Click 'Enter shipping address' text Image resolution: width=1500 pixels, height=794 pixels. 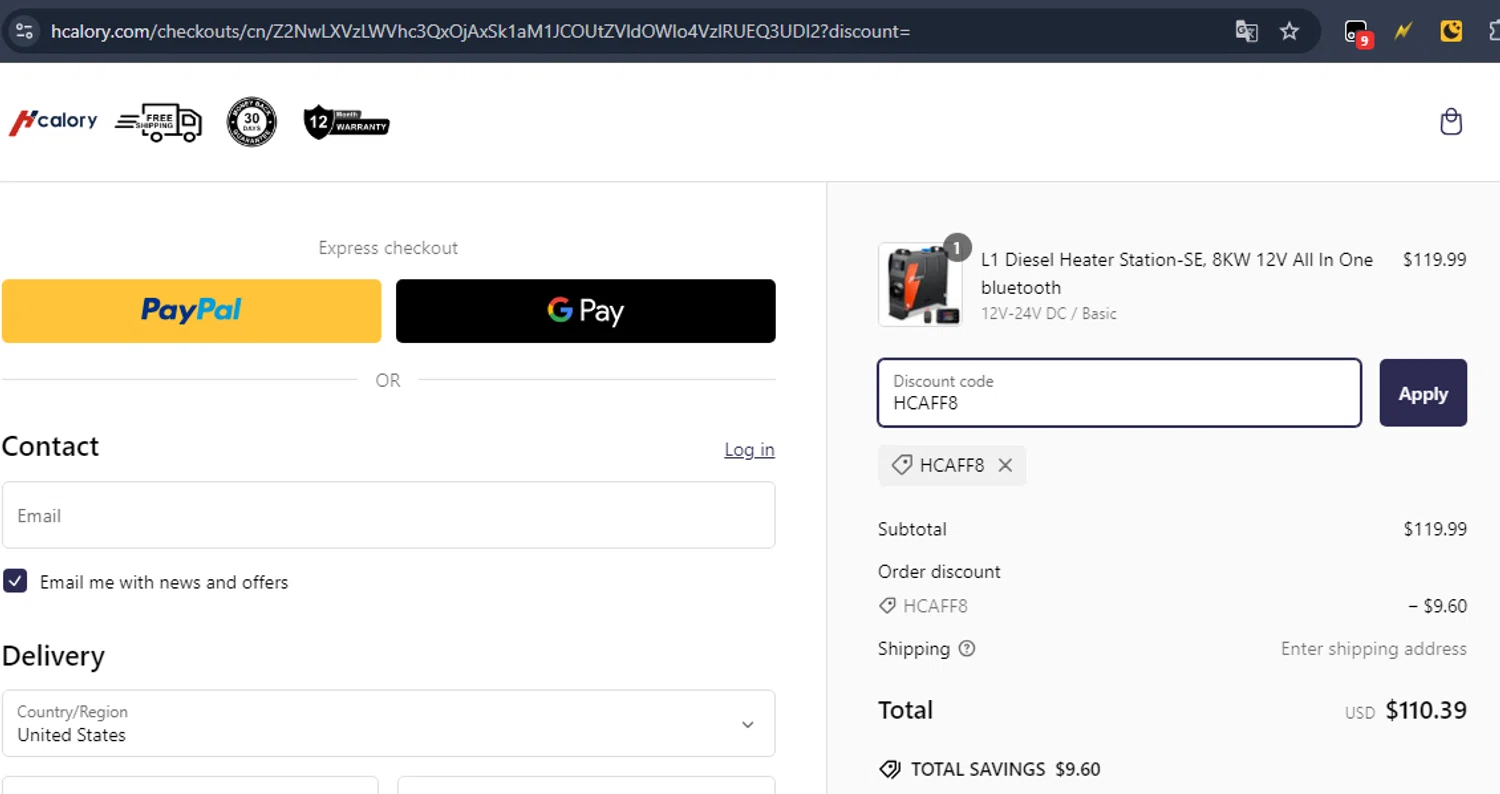click(1374, 649)
